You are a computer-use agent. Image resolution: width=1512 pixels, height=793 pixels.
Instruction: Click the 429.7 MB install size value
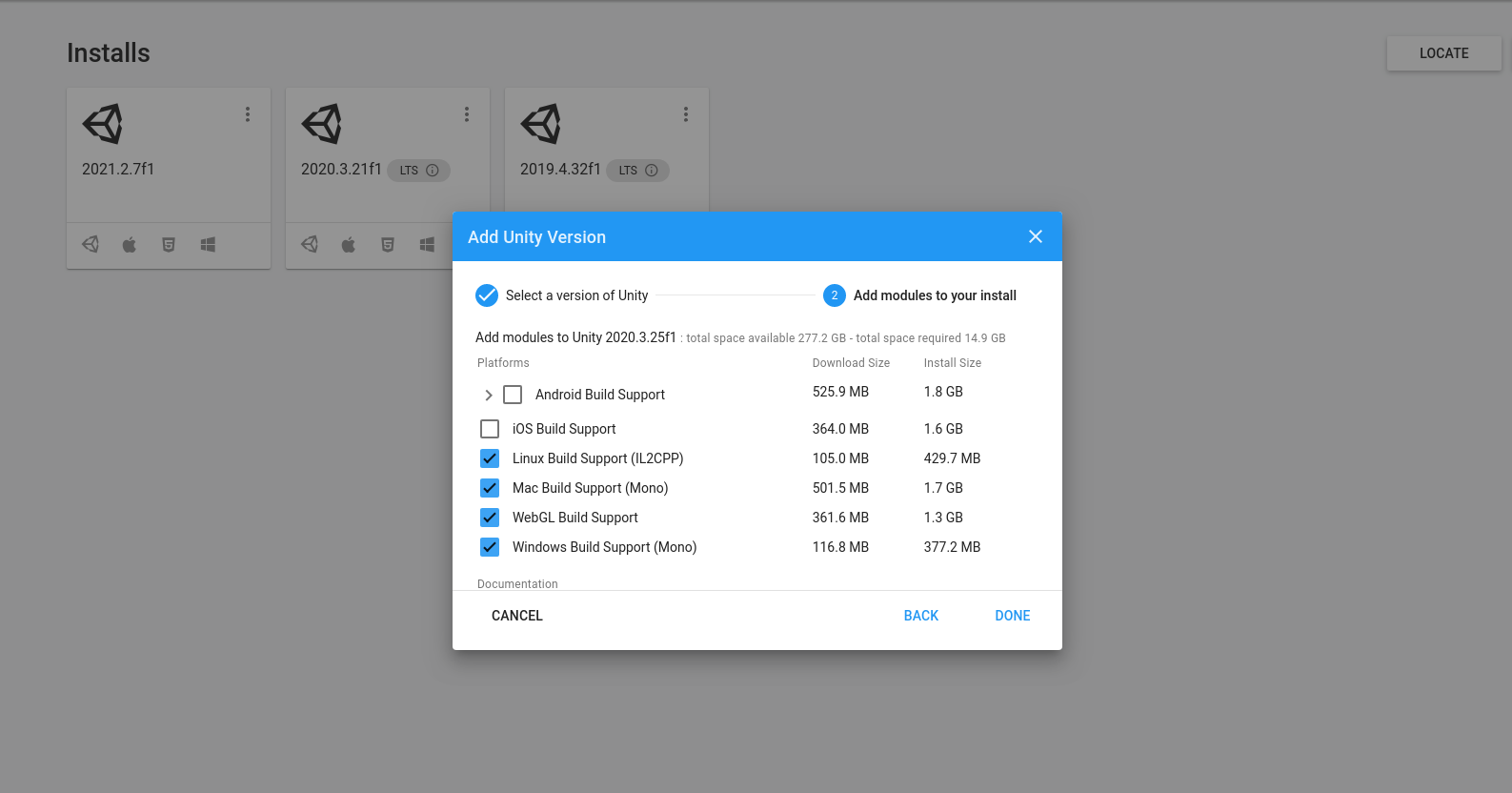952,458
